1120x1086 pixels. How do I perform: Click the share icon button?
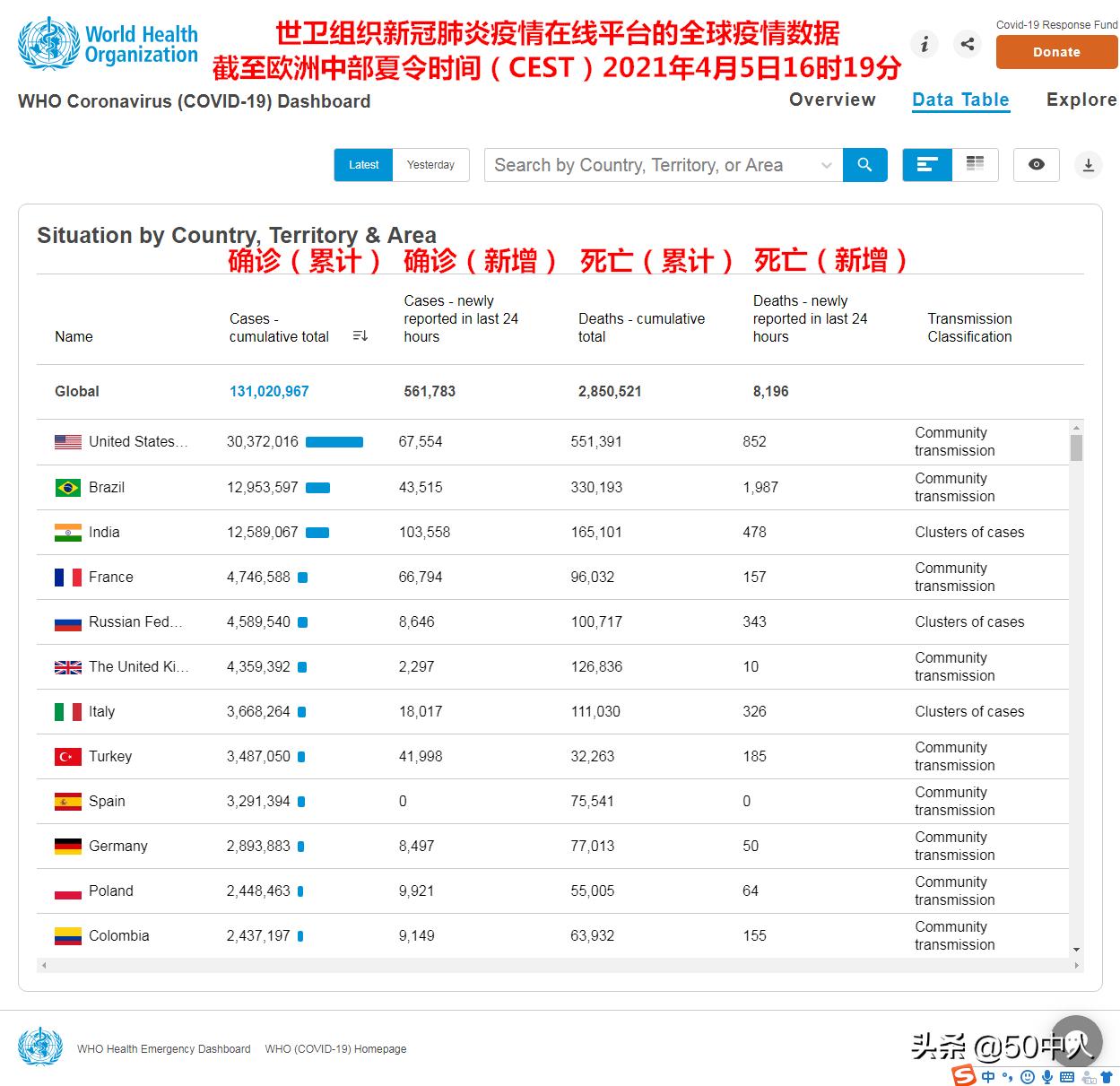[968, 43]
